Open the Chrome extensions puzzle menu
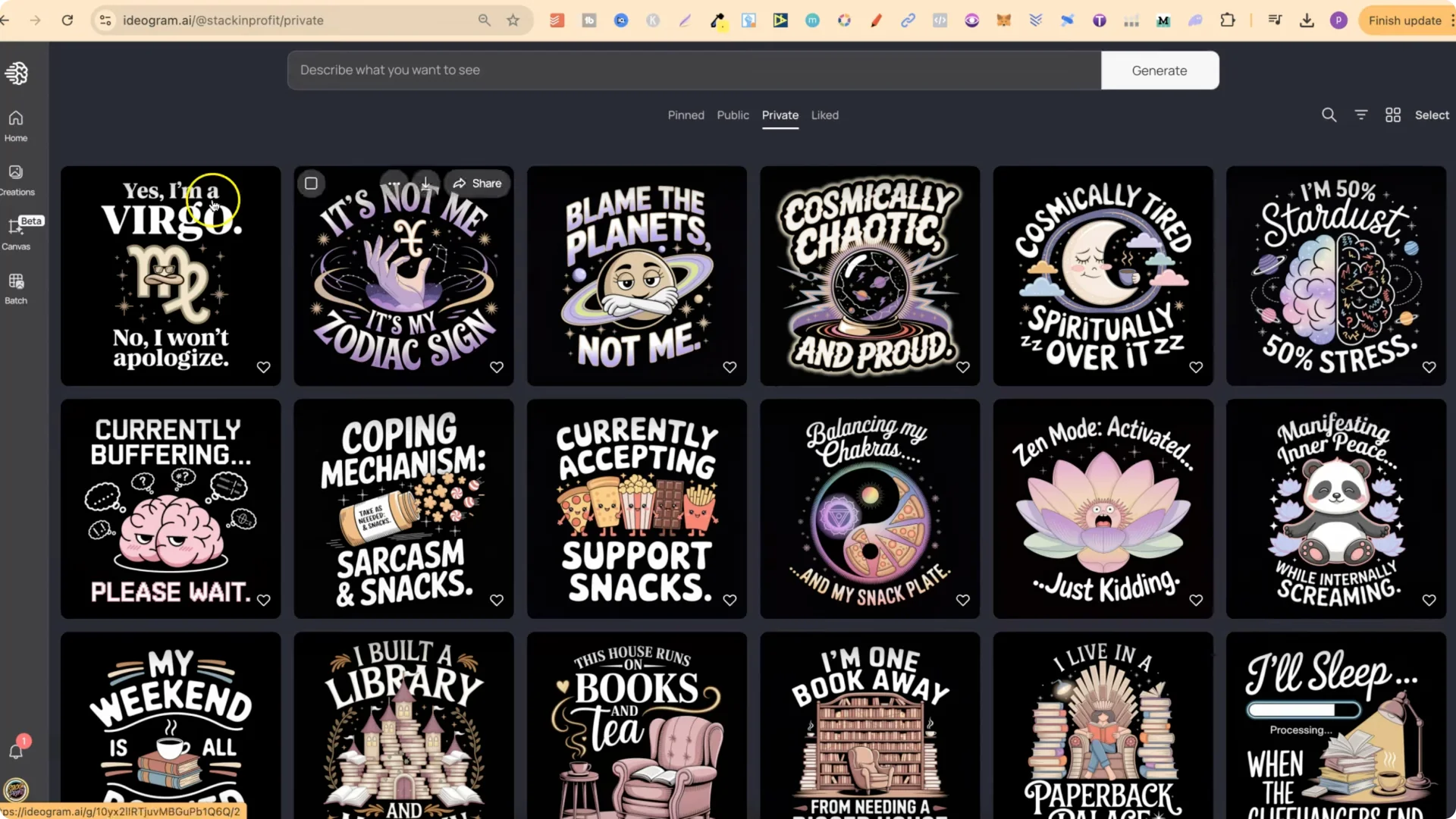Screen dimensions: 1456x819 [x=1228, y=20]
